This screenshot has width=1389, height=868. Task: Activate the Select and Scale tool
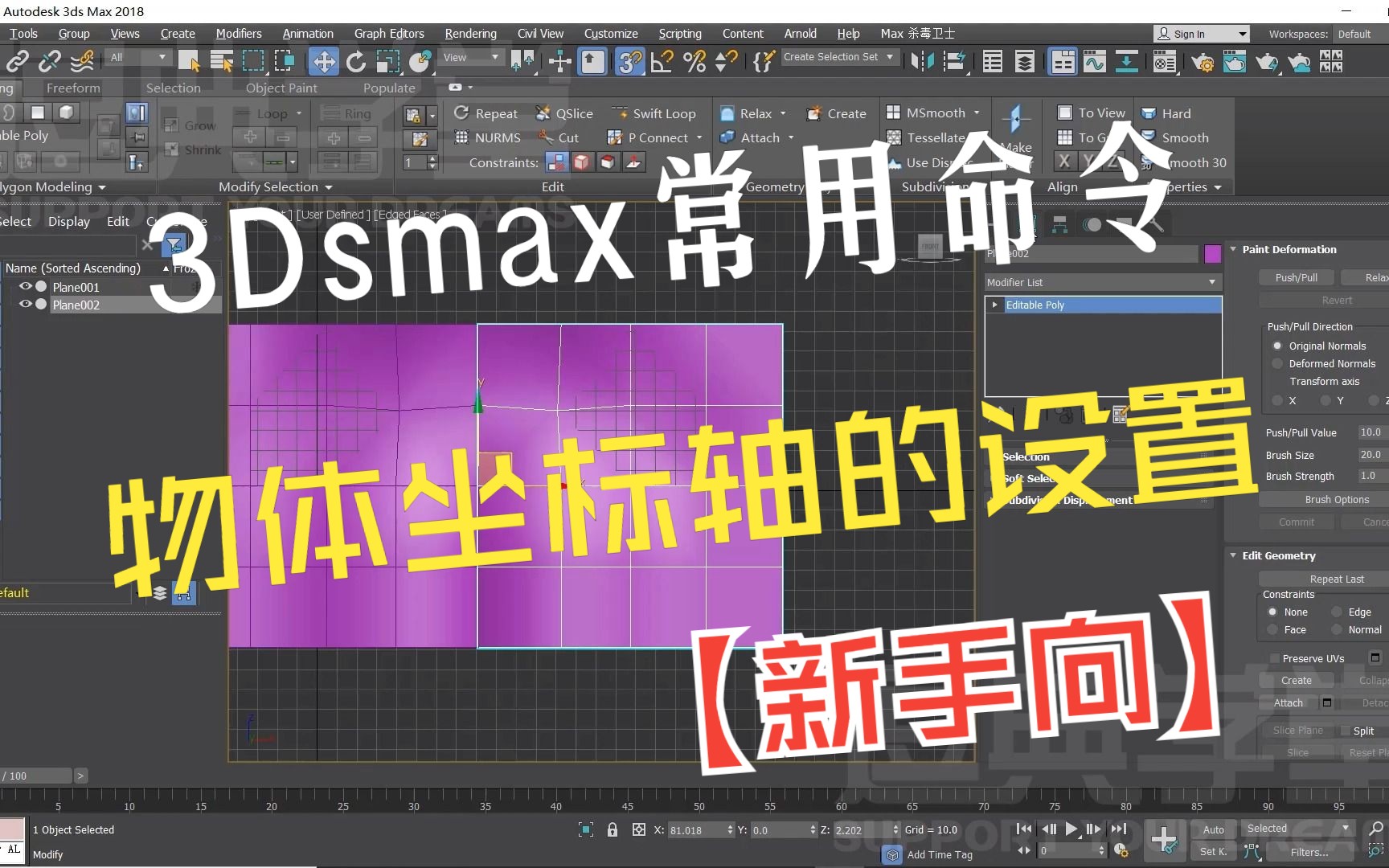click(x=388, y=61)
